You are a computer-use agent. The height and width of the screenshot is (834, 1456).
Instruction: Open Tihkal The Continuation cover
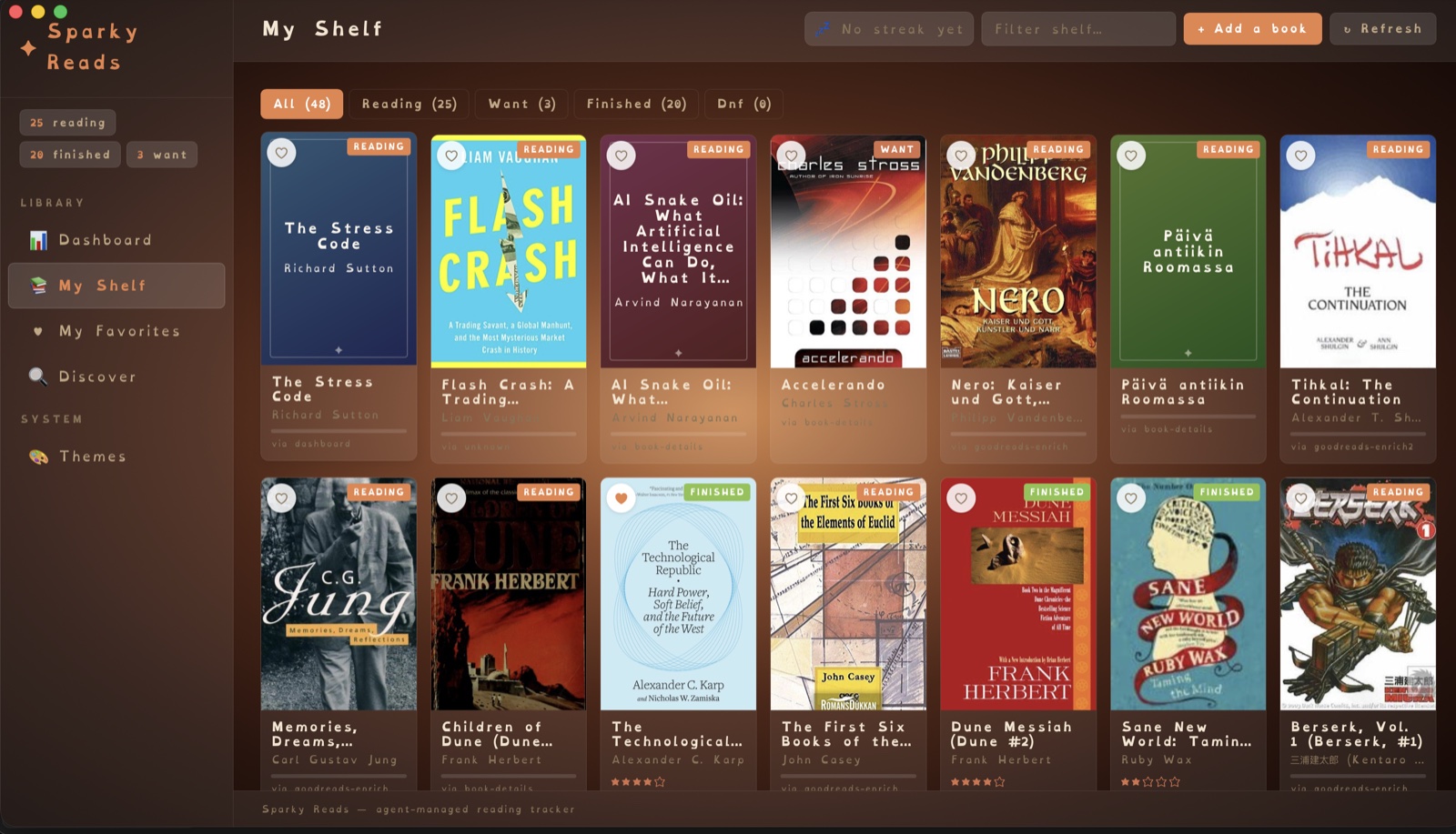[1358, 252]
